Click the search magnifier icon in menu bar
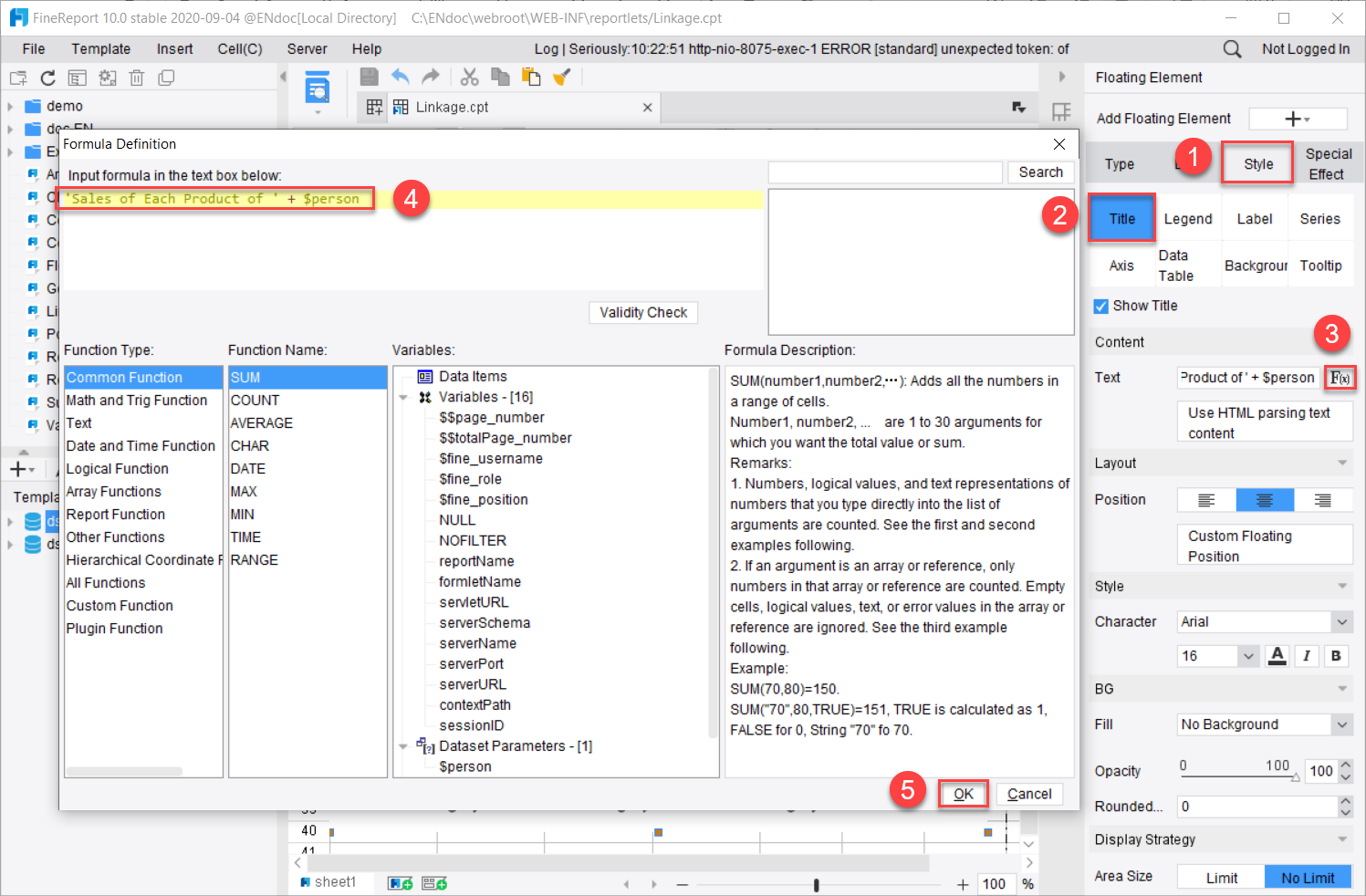Viewport: 1366px width, 896px height. point(1232,49)
